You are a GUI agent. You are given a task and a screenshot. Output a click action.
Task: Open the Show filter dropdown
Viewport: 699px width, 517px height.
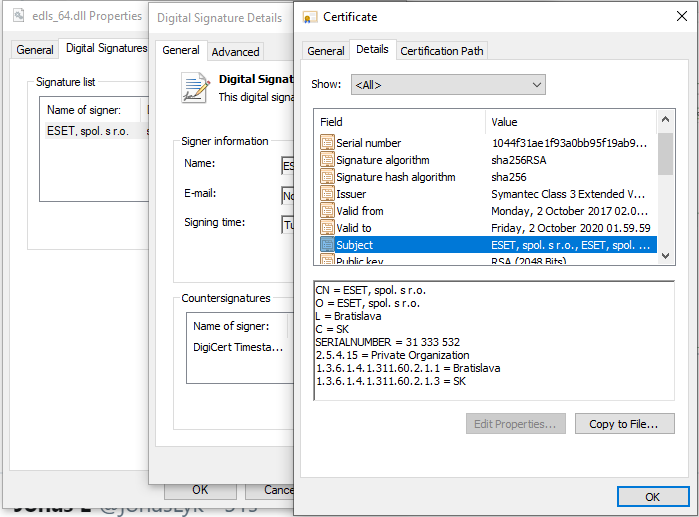[x=448, y=85]
